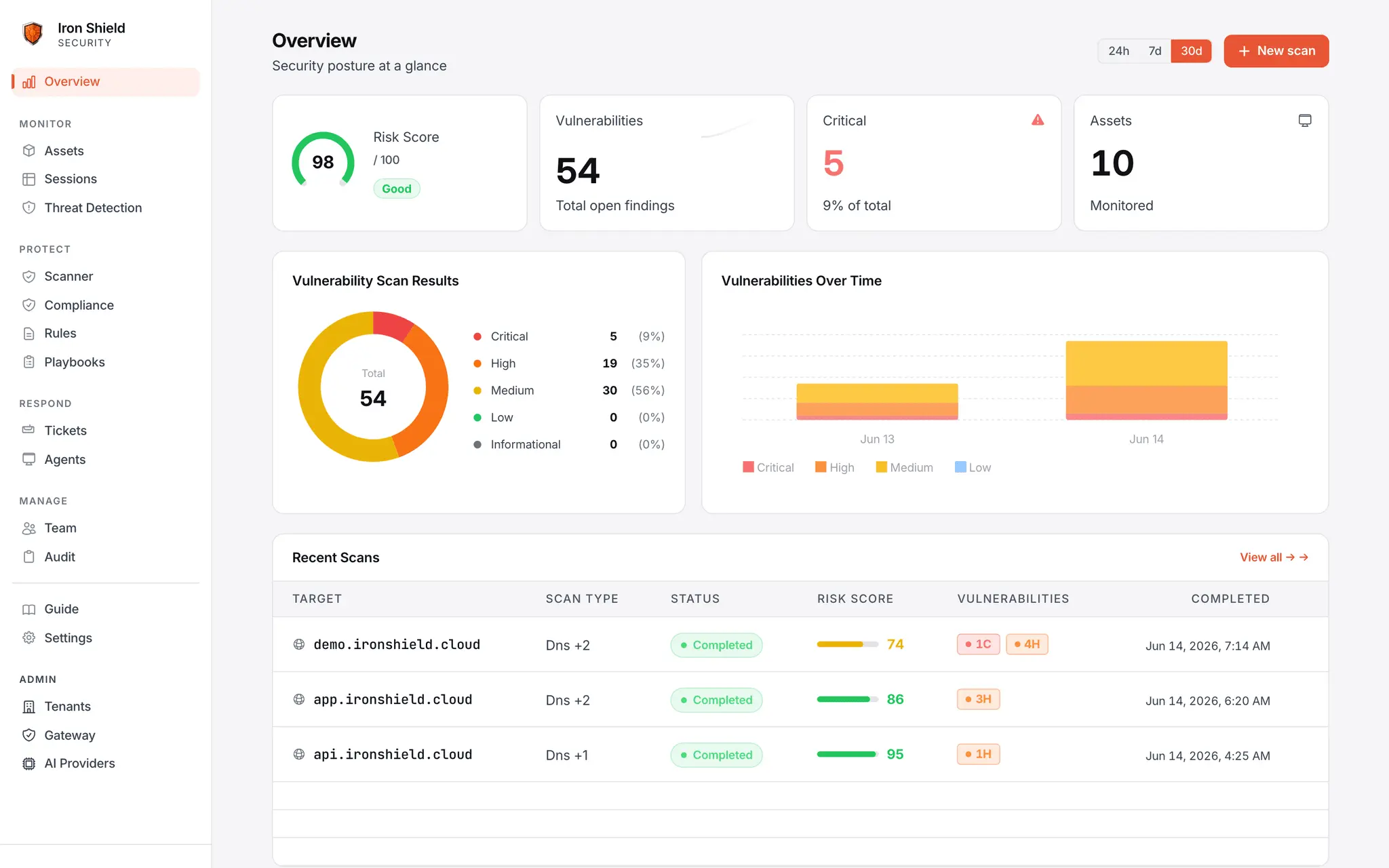Start a New scan

tap(1276, 51)
